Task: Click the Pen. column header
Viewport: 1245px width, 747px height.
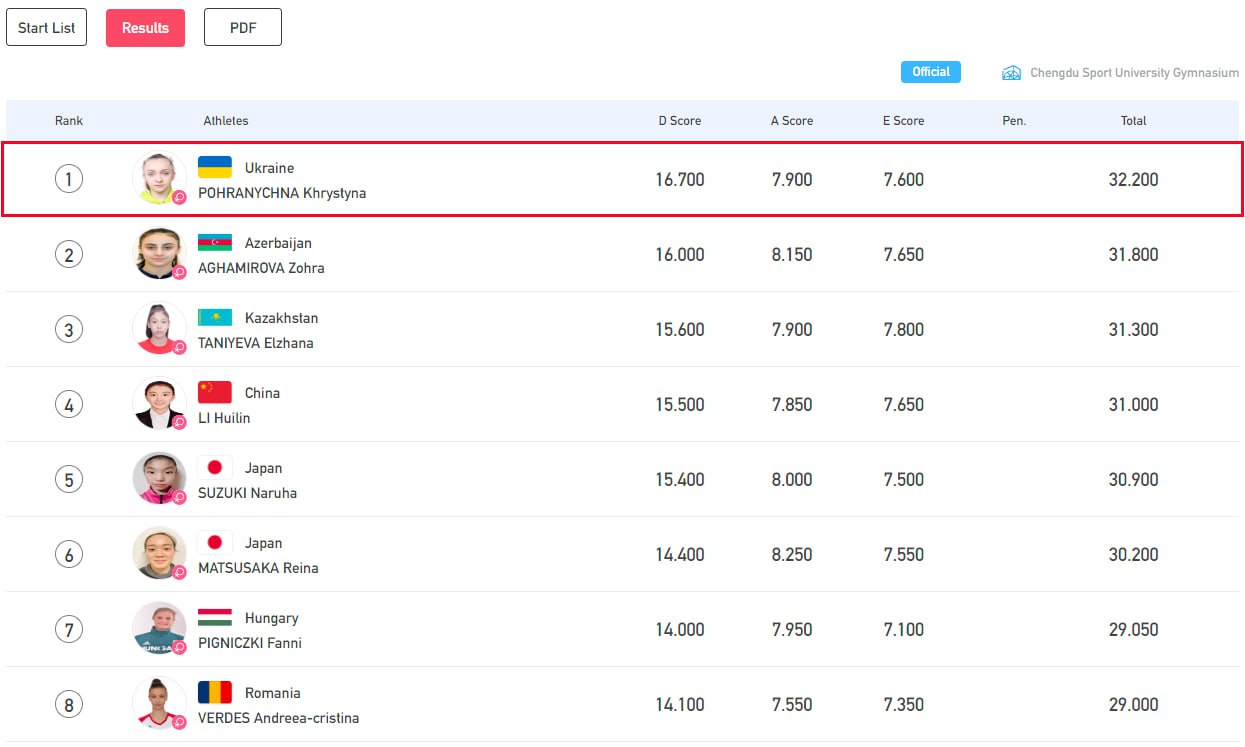Action: 1014,120
